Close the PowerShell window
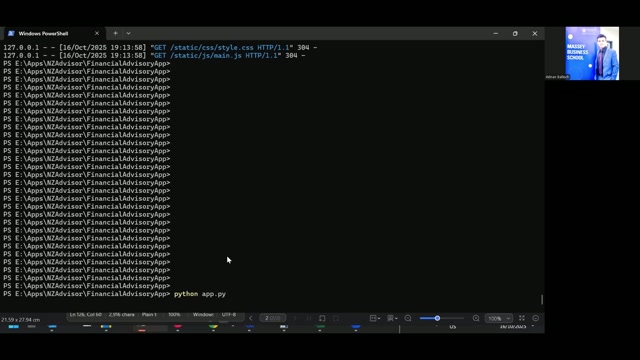Viewport: 640px width, 360px height. tap(535, 33)
